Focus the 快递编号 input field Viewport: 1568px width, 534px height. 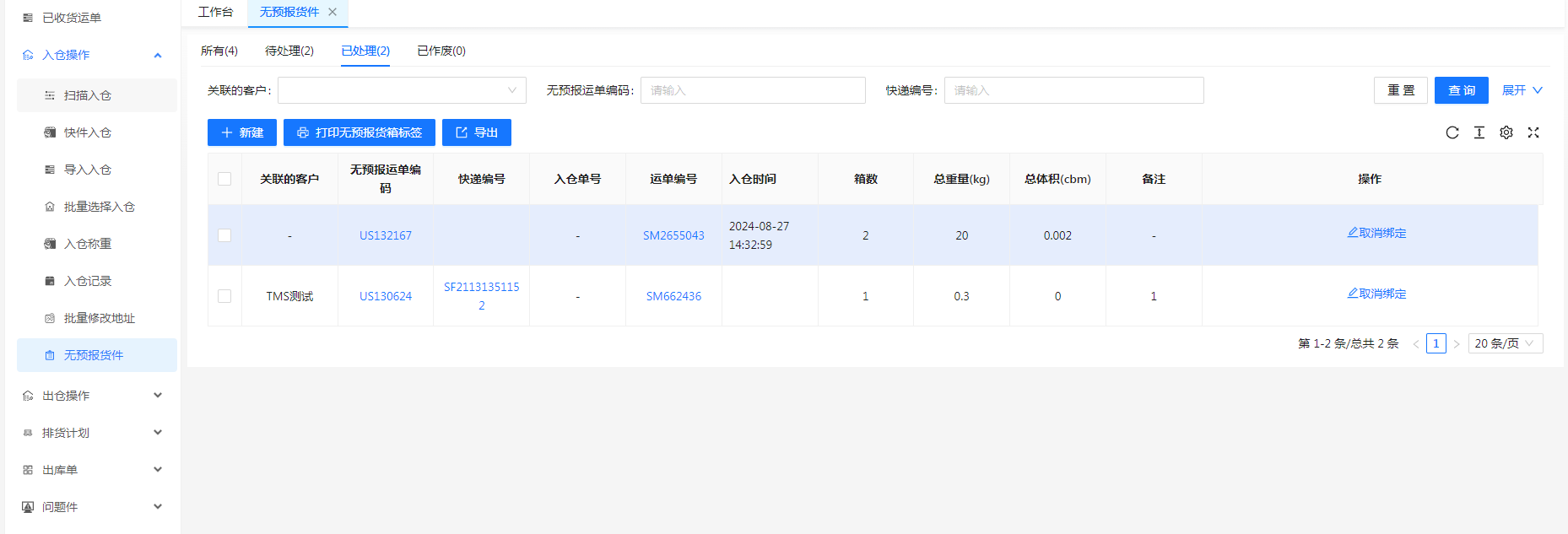click(1073, 90)
